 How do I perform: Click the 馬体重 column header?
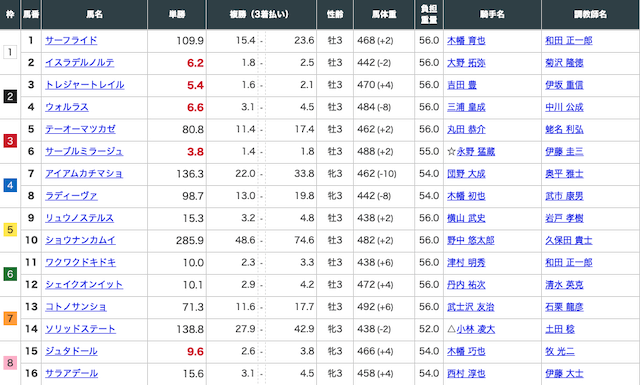click(384, 14)
